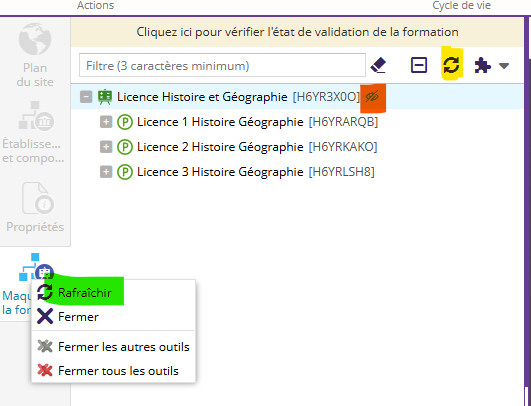
Task: Expand Licence 2 Histoire Géographie
Action: pyautogui.click(x=106, y=147)
